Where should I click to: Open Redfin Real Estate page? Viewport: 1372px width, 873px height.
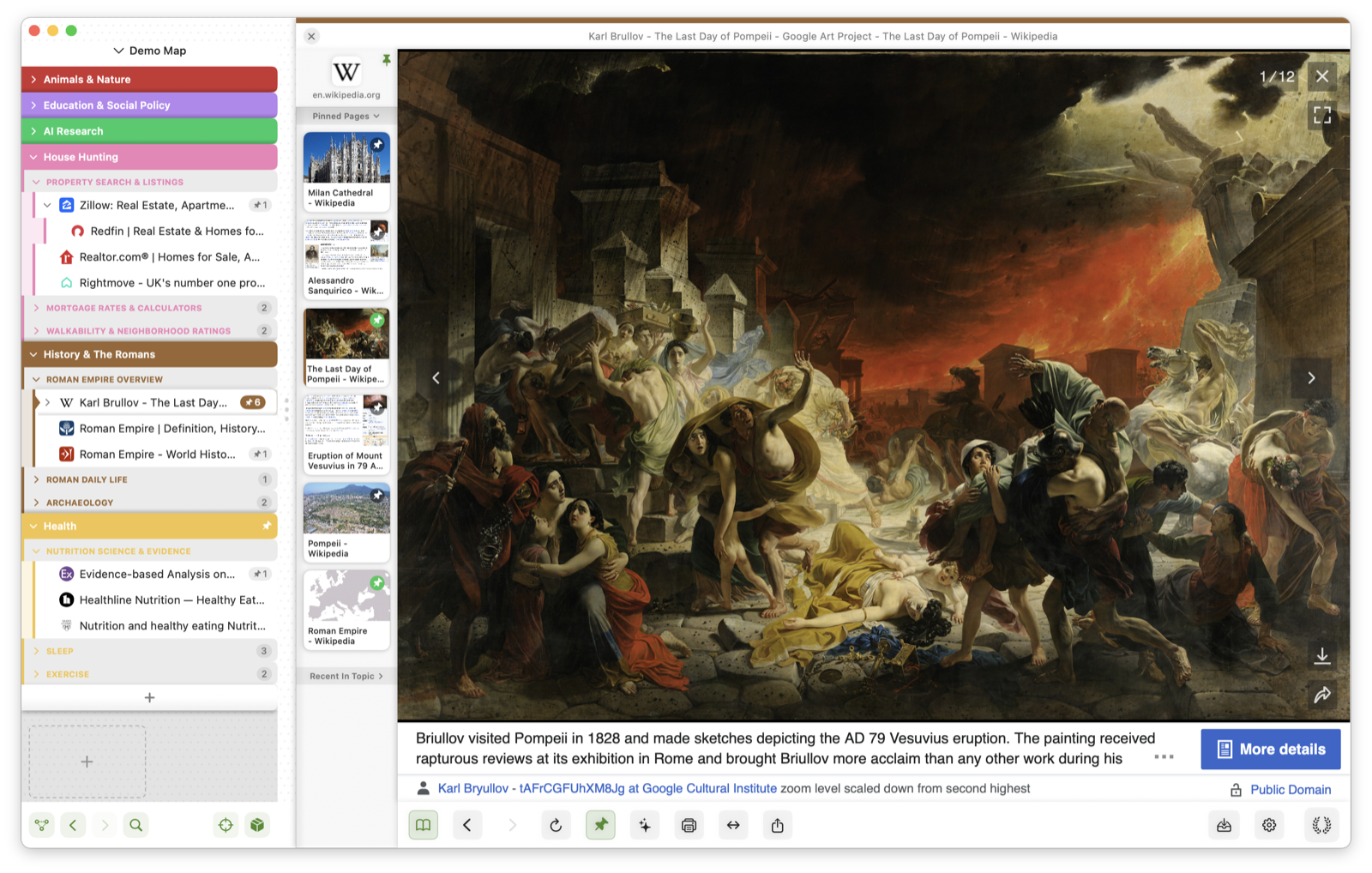(x=168, y=232)
